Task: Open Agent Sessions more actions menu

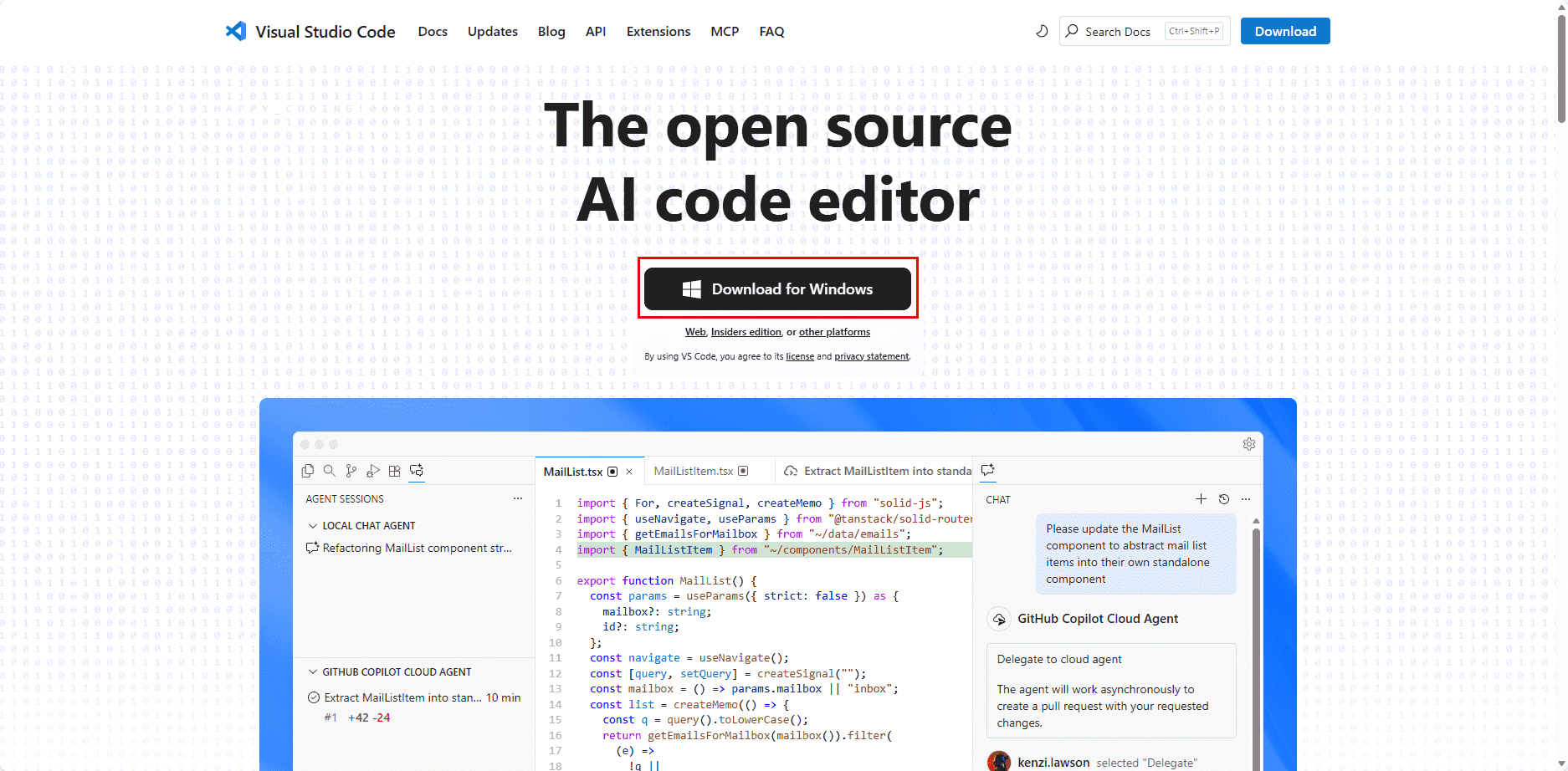Action: point(518,498)
